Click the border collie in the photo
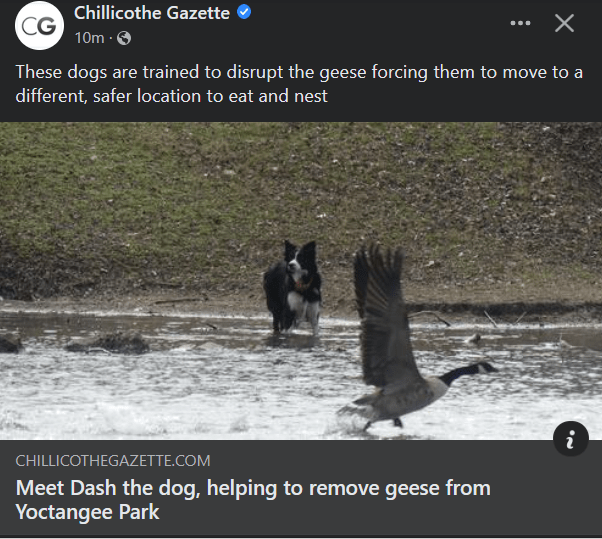 293,287
